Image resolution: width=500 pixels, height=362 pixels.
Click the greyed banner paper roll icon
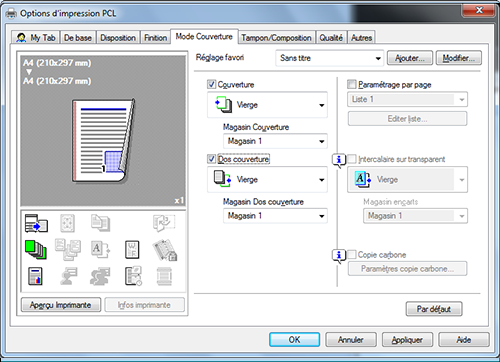[164, 276]
